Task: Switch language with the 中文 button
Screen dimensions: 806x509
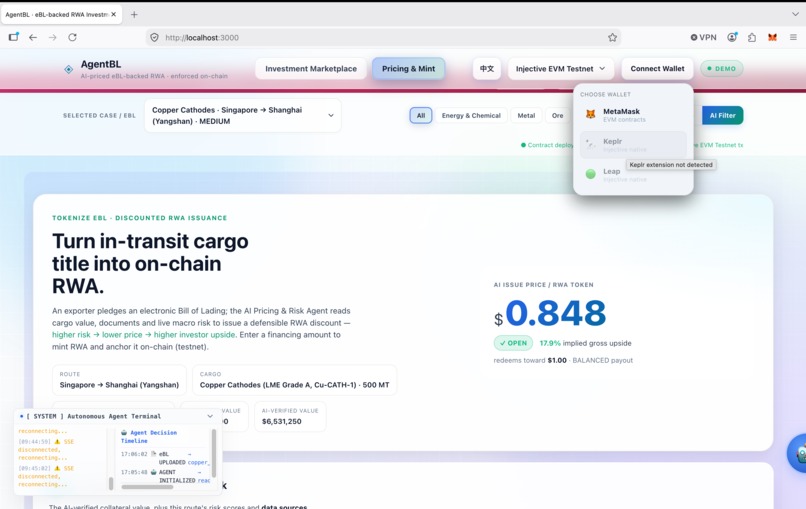Action: (x=487, y=68)
